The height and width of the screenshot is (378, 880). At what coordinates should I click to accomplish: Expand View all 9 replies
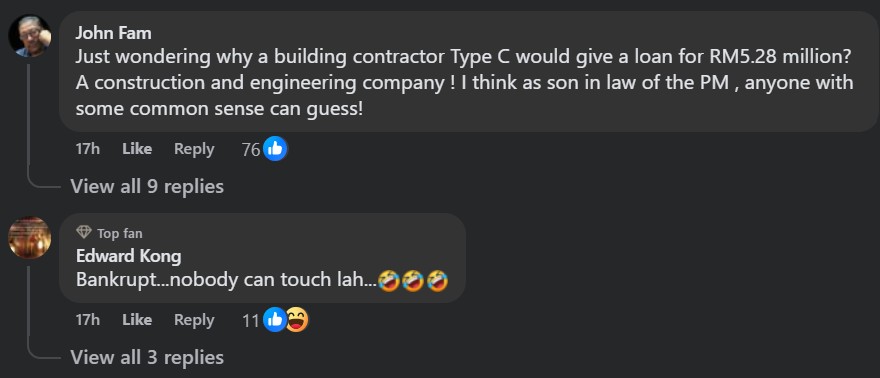(147, 186)
